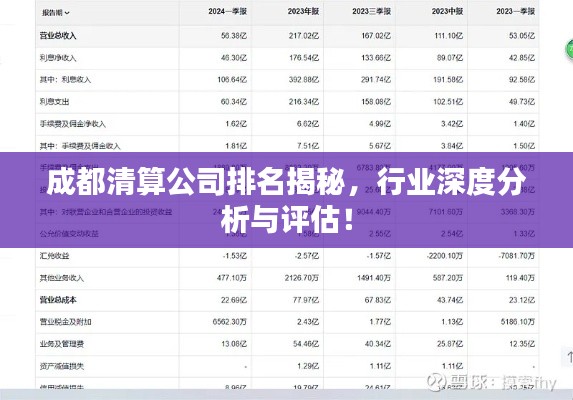573x400 pixels.
Task: Click the 利息支出 row label
Action: pyautogui.click(x=54, y=102)
